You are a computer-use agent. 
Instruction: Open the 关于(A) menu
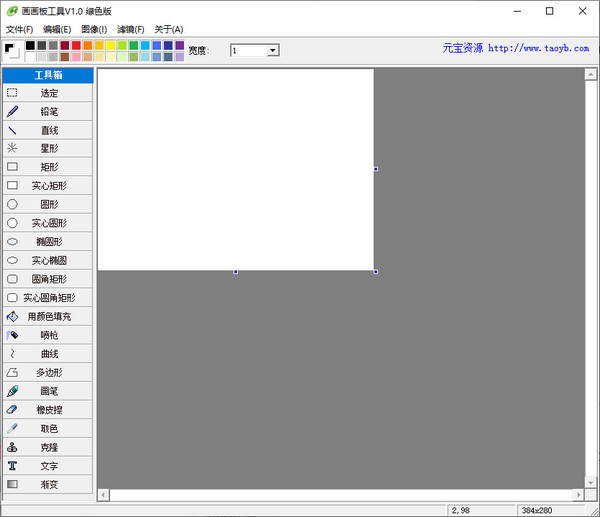click(169, 29)
